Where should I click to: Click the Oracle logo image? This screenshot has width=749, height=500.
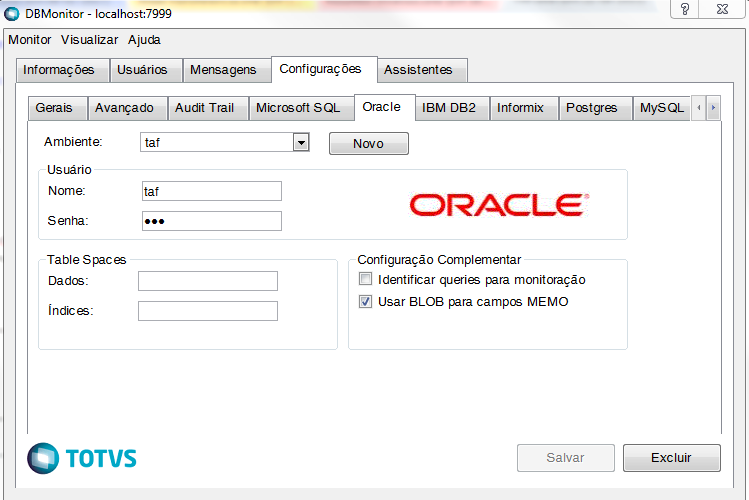[x=499, y=205]
